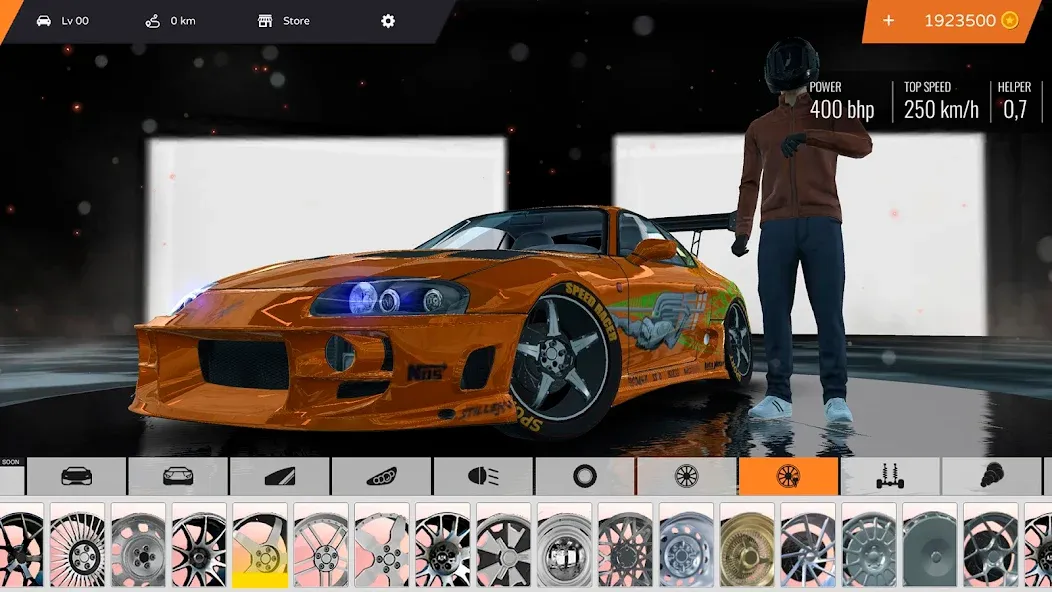This screenshot has height=592, width=1052.
Task: Select the exhaust customization category
Action: [x=383, y=478]
